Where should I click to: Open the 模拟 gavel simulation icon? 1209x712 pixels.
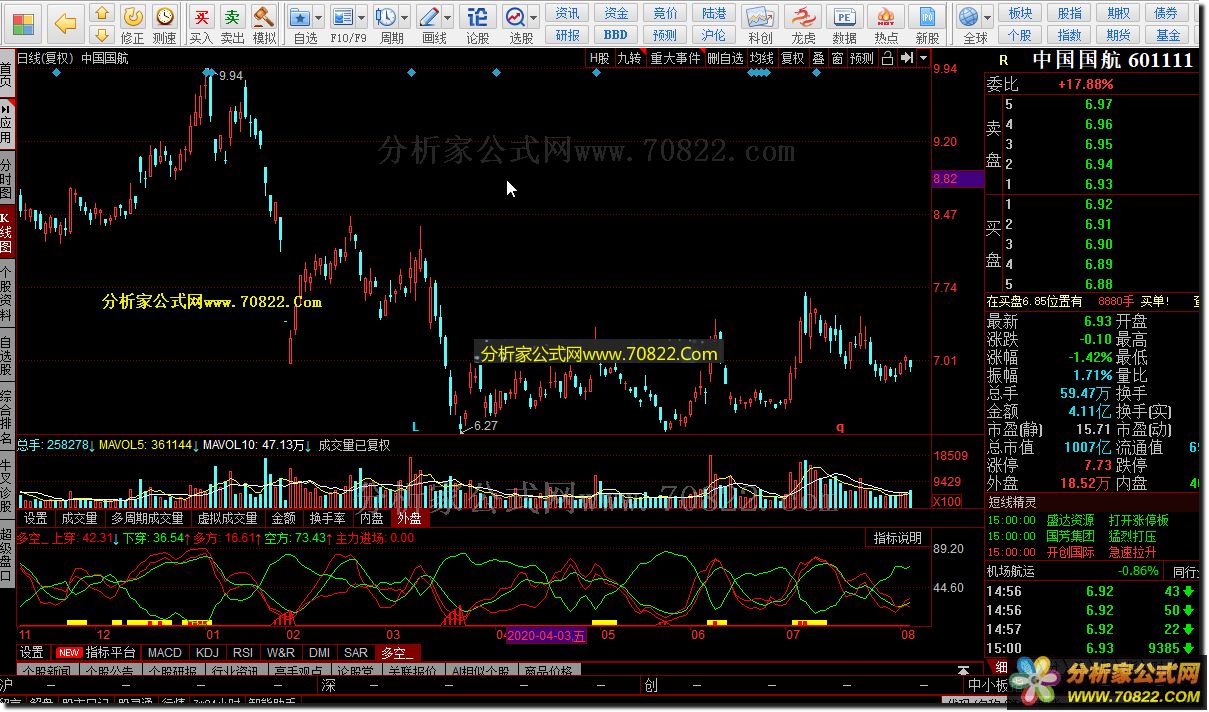[x=264, y=17]
